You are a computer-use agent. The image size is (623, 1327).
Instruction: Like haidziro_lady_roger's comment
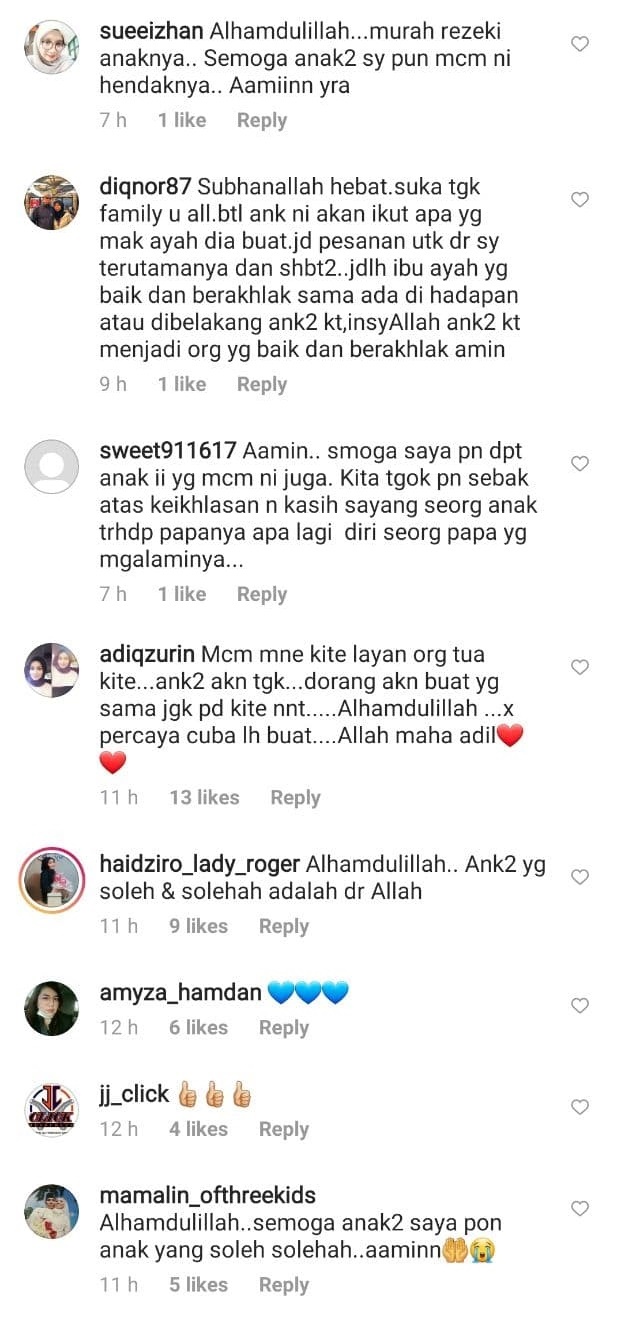click(x=580, y=877)
